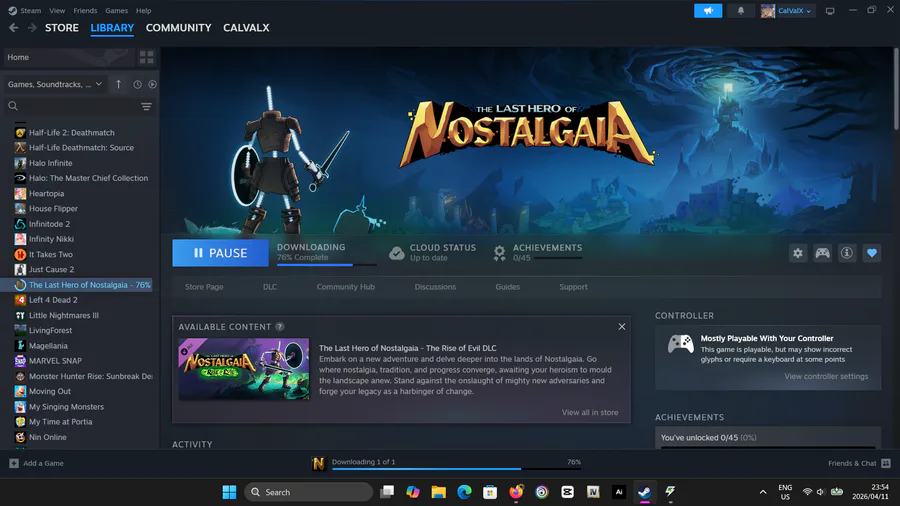Click the library search field
This screenshot has width=900, height=506.
(70, 106)
